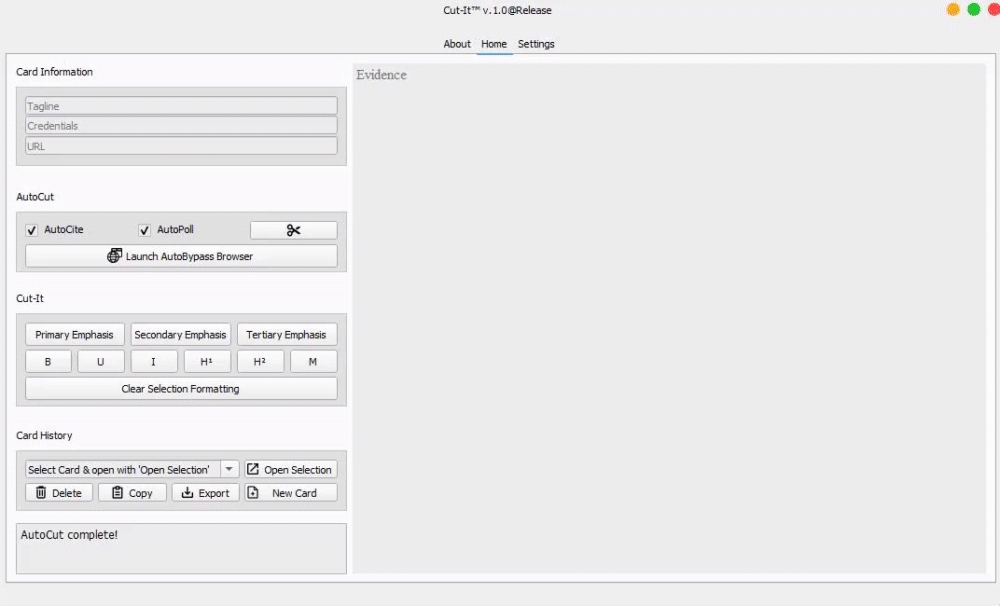
Task: Apply Primary Emphasis formatting
Action: (x=74, y=335)
